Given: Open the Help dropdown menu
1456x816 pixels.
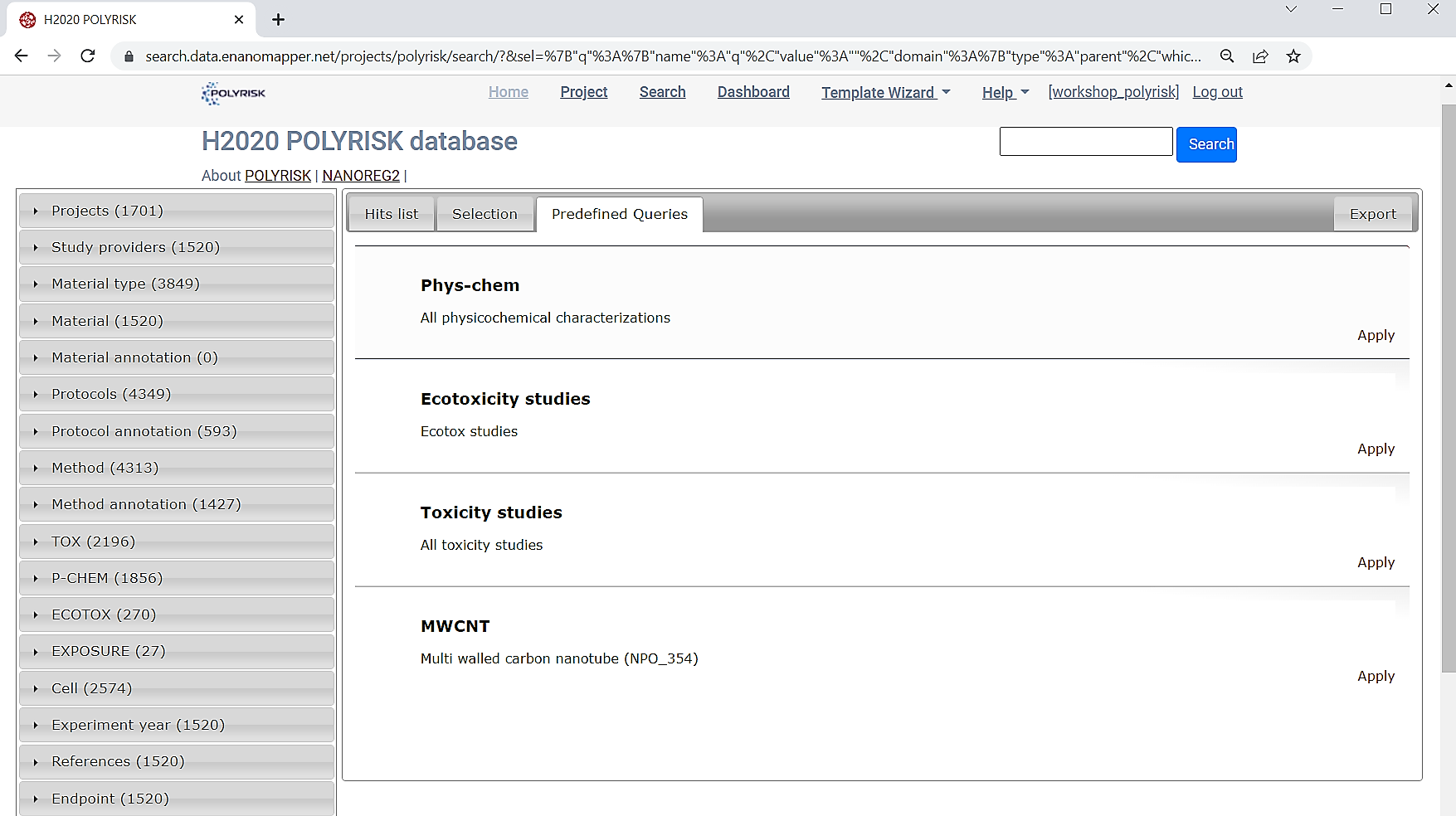Looking at the screenshot, I should coord(1004,92).
